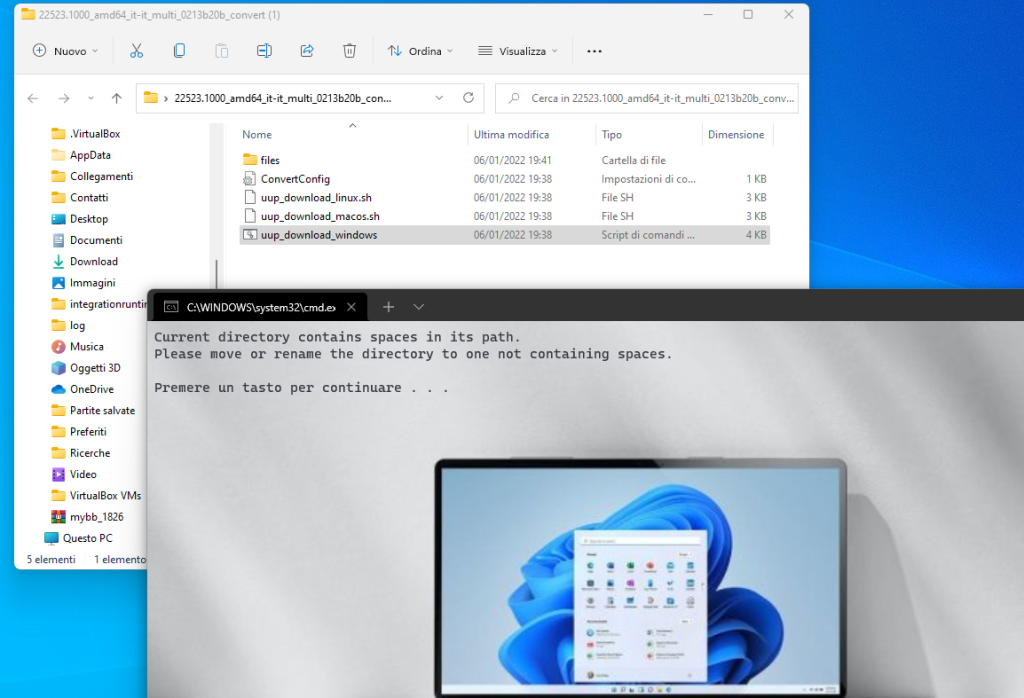Add a new terminal tab with plus
Image resolution: width=1024 pixels, height=698 pixels.
[389, 307]
